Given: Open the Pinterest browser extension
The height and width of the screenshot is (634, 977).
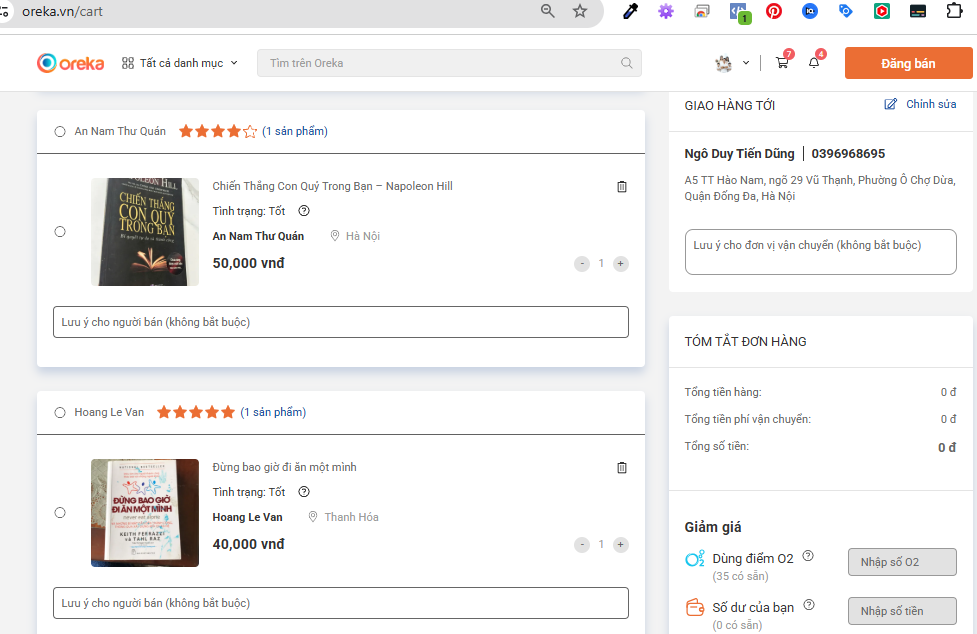Looking at the screenshot, I should (x=774, y=11).
